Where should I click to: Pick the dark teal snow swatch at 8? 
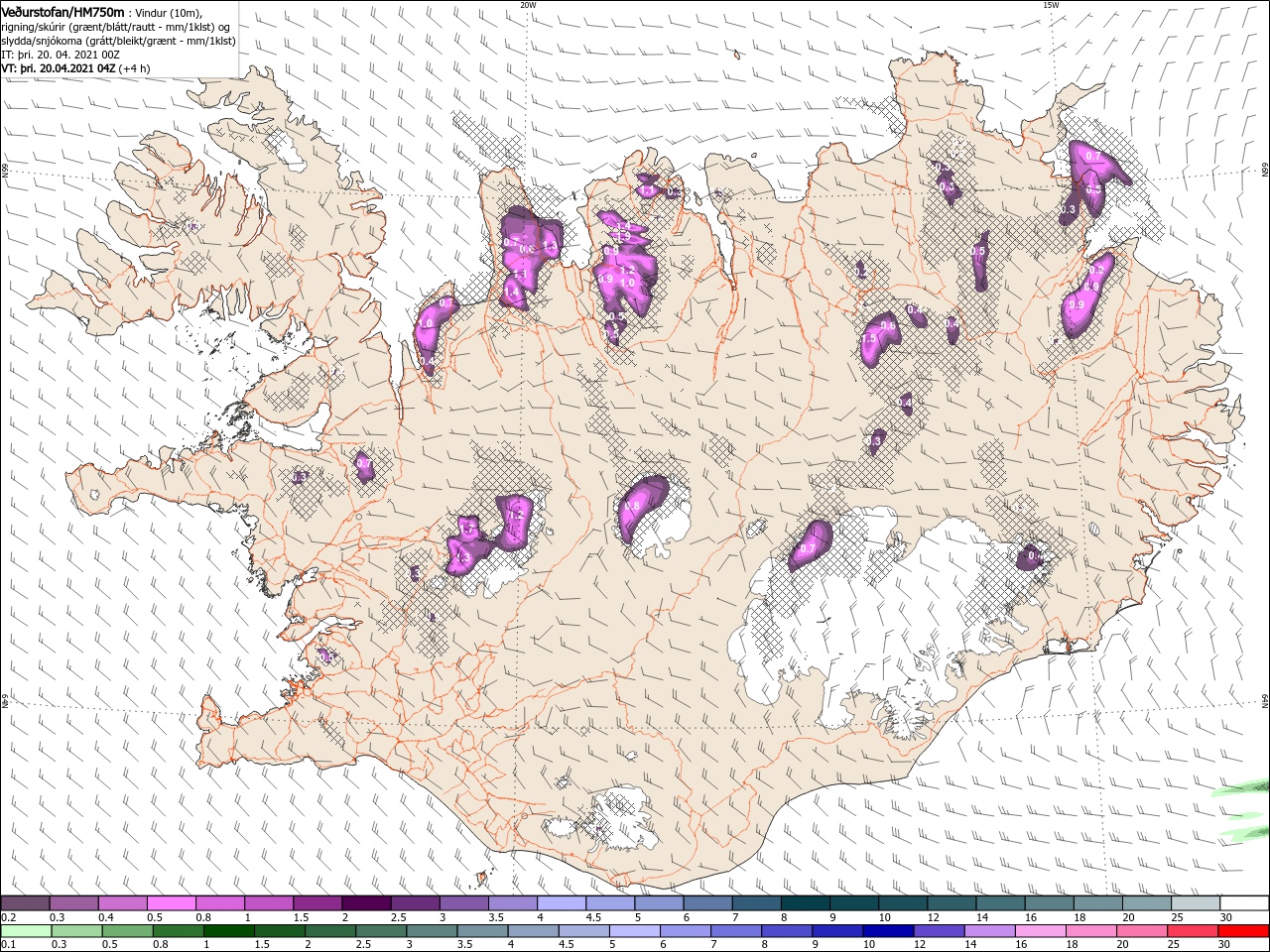pyautogui.click(x=806, y=904)
